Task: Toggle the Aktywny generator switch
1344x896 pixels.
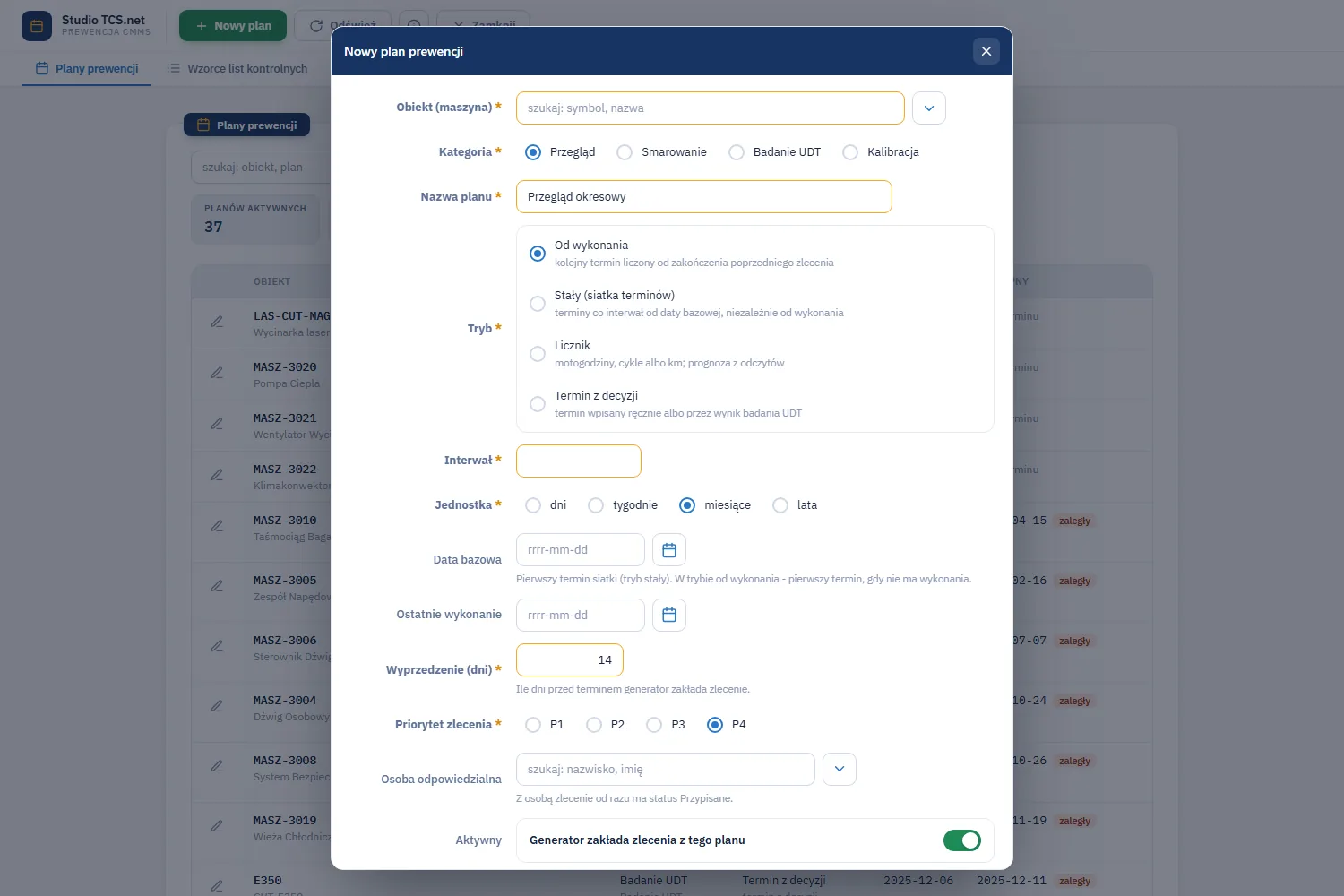Action: (962, 840)
